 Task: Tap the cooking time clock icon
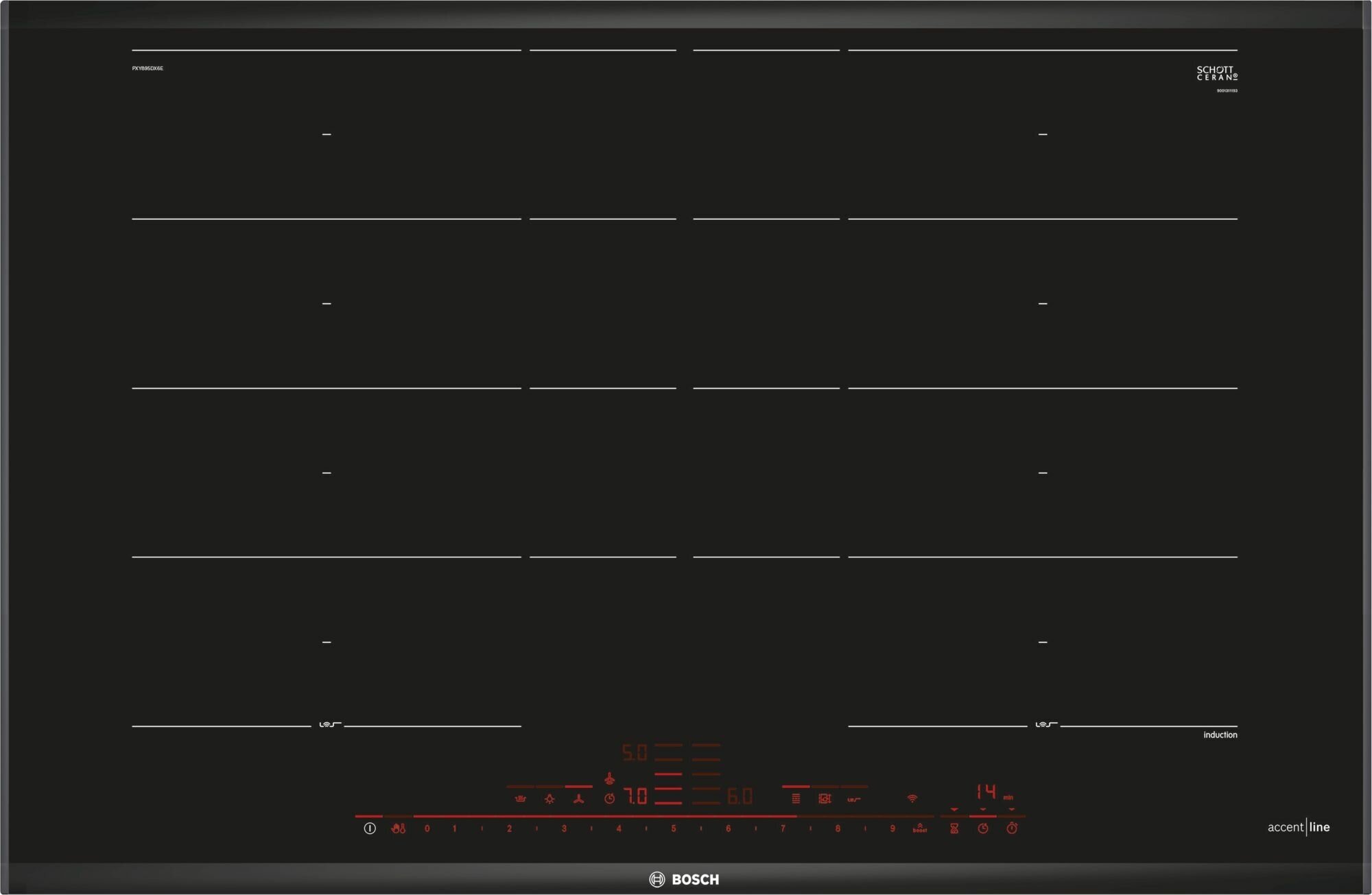pyautogui.click(x=983, y=828)
